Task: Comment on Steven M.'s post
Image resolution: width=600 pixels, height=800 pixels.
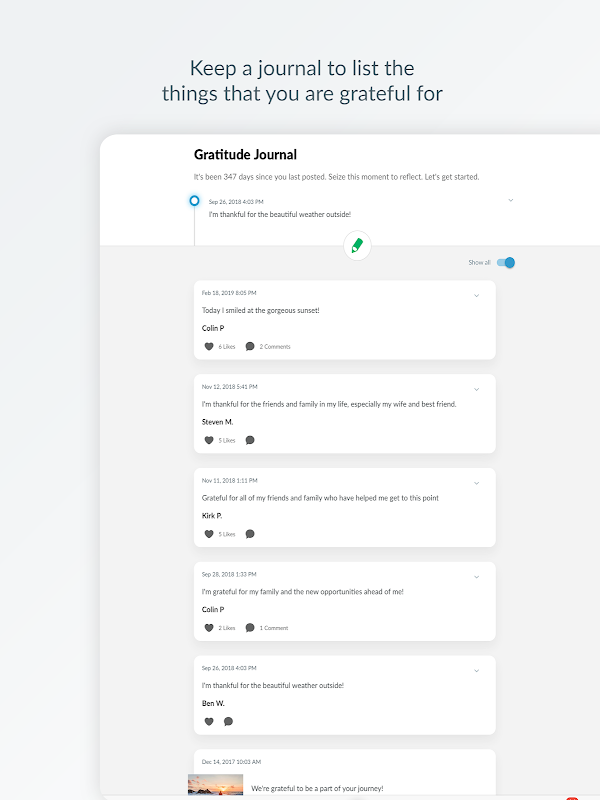Action: coord(250,440)
